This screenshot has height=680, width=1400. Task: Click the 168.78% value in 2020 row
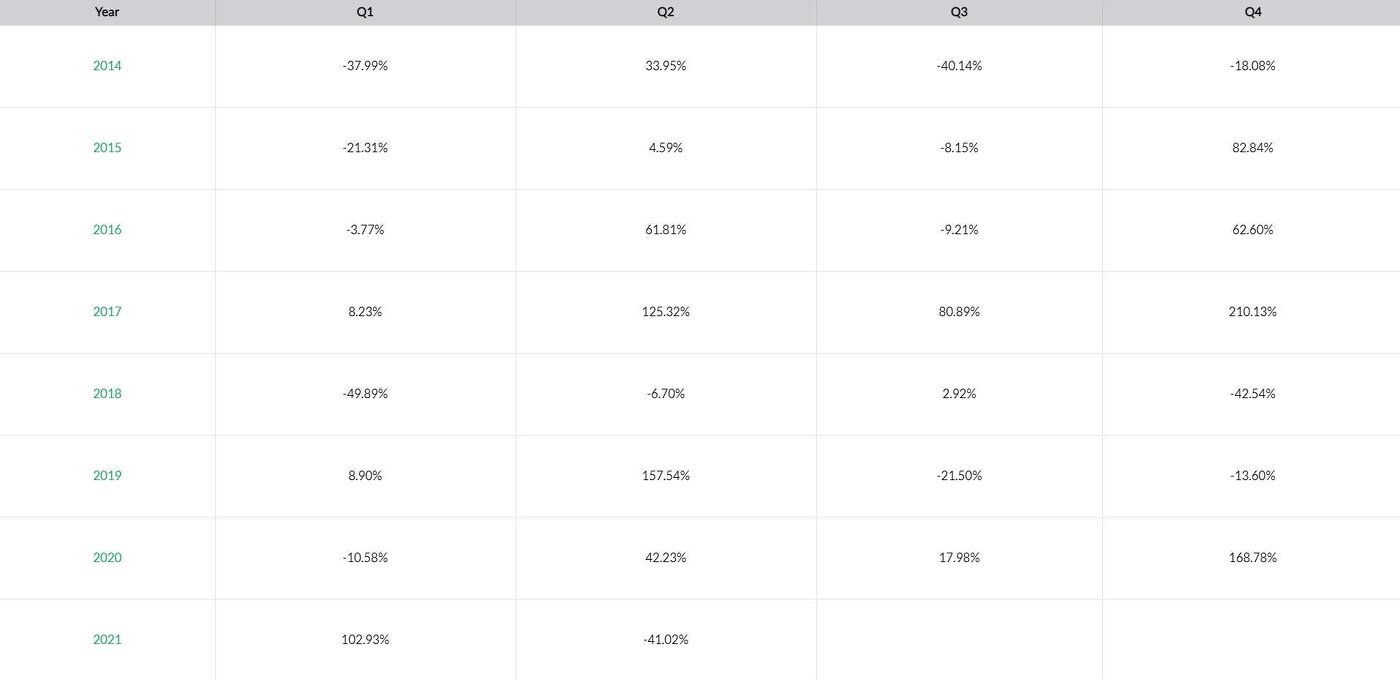[x=1253, y=558]
